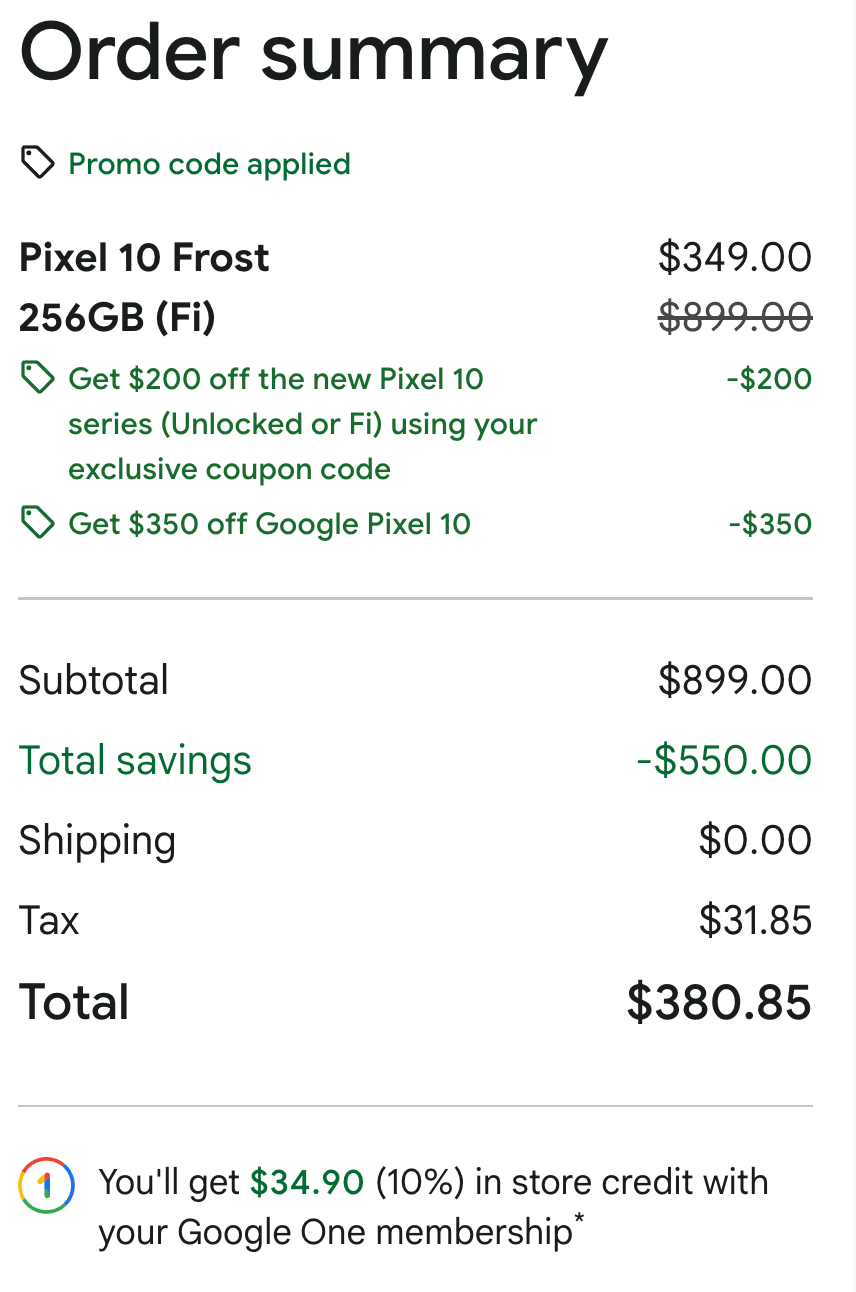Click the -$200 discount amount
The height and width of the screenshot is (1292, 856).
pyautogui.click(x=769, y=379)
